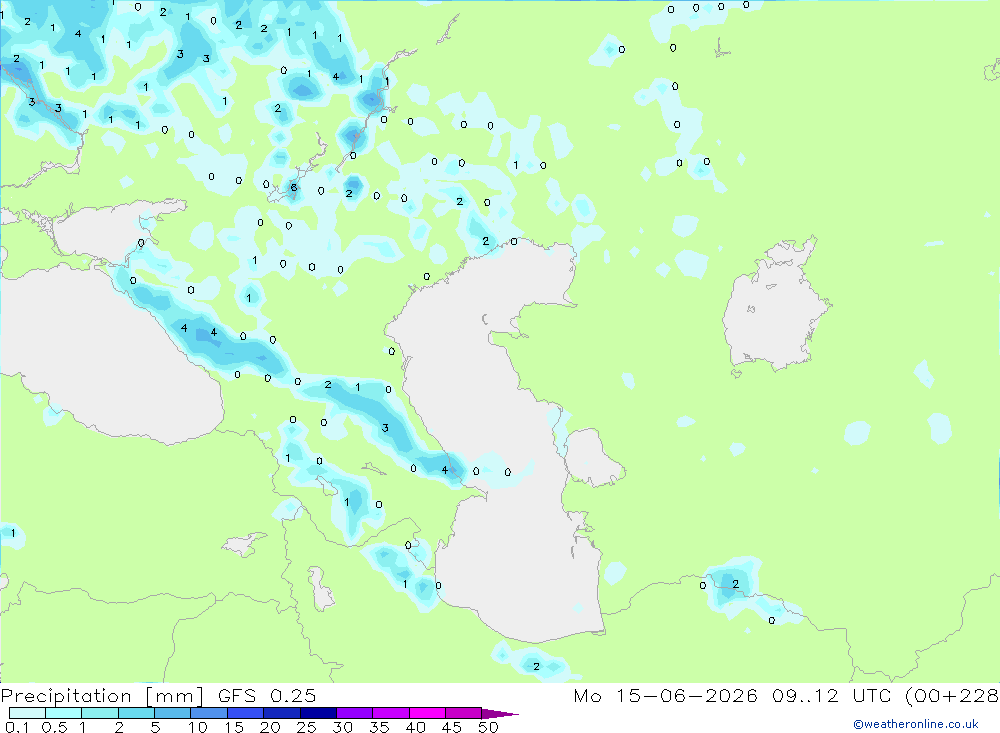This screenshot has height=733, width=1000.
Task: Click the legend label "50"
Action: (x=489, y=727)
